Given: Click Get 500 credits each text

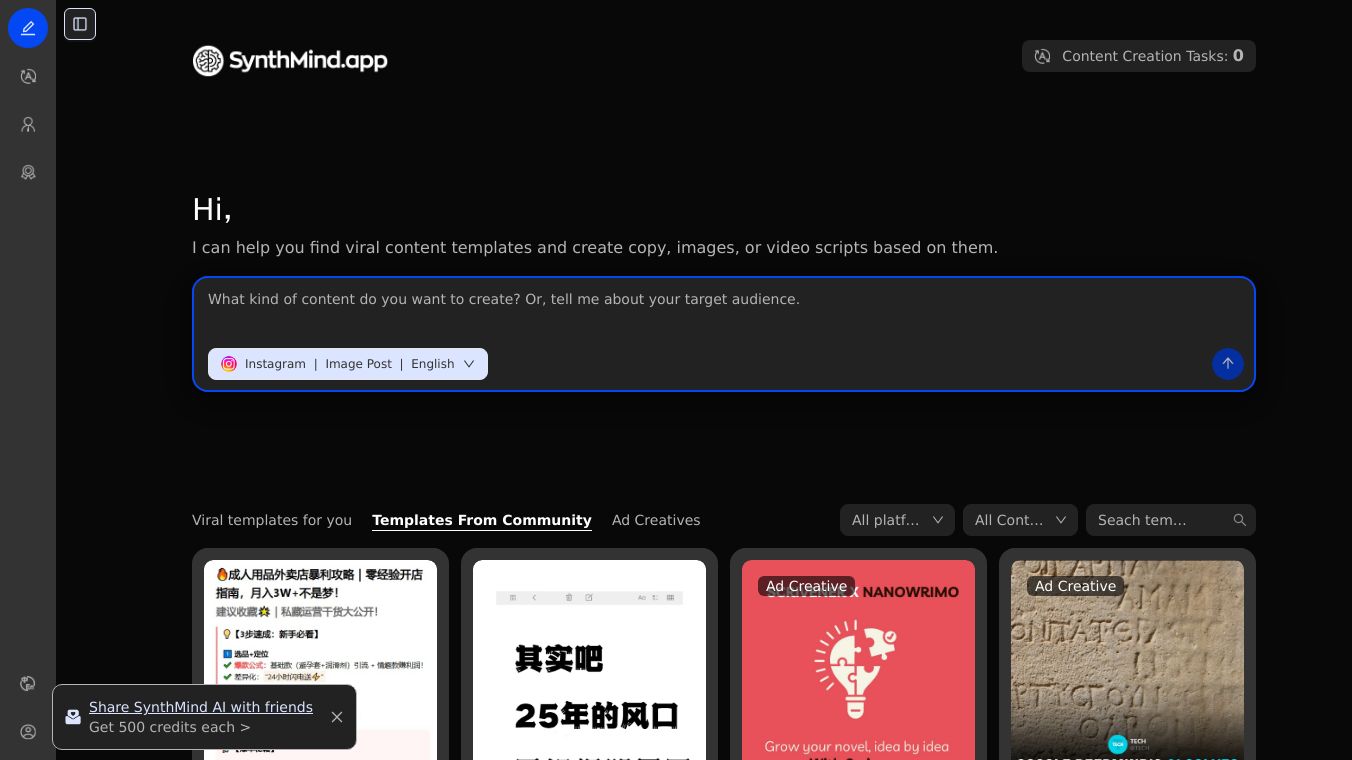Looking at the screenshot, I should [x=170, y=727].
